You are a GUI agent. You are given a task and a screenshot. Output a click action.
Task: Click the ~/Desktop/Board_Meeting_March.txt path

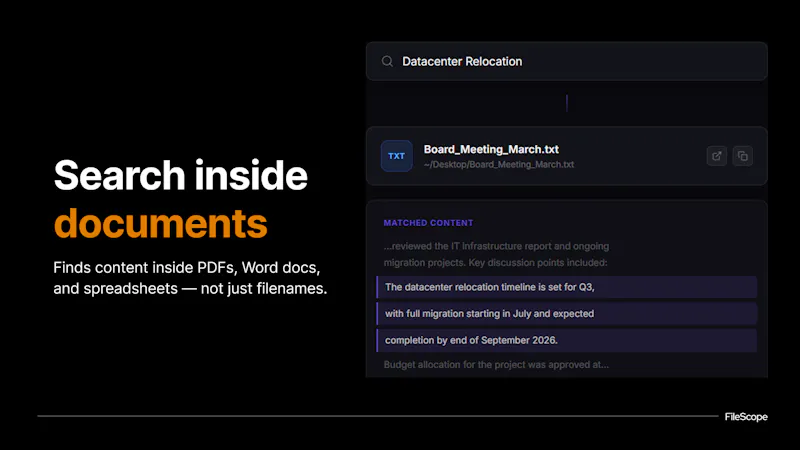coord(498,164)
